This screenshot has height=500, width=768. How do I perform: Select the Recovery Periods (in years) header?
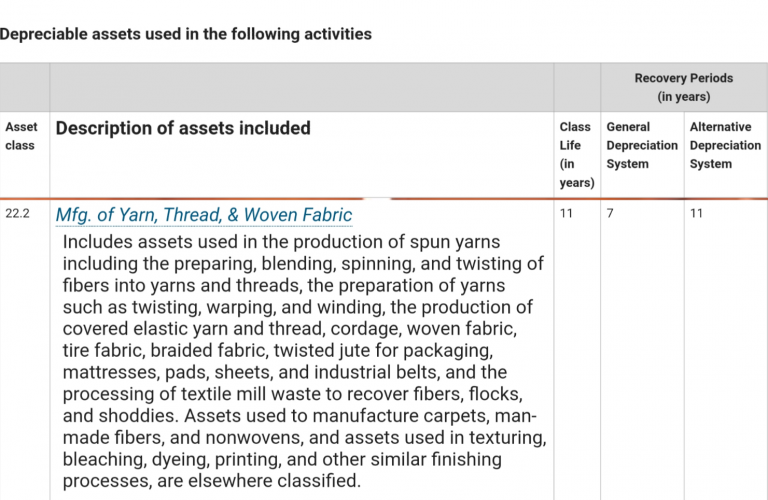[x=683, y=87]
